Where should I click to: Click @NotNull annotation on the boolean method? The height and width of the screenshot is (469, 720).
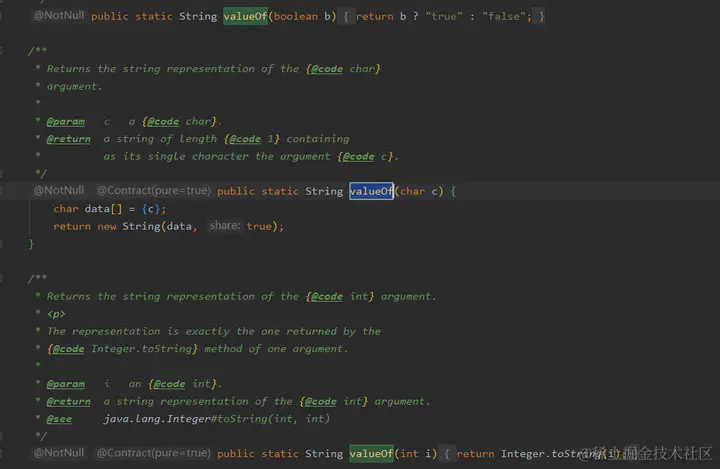[59, 16]
